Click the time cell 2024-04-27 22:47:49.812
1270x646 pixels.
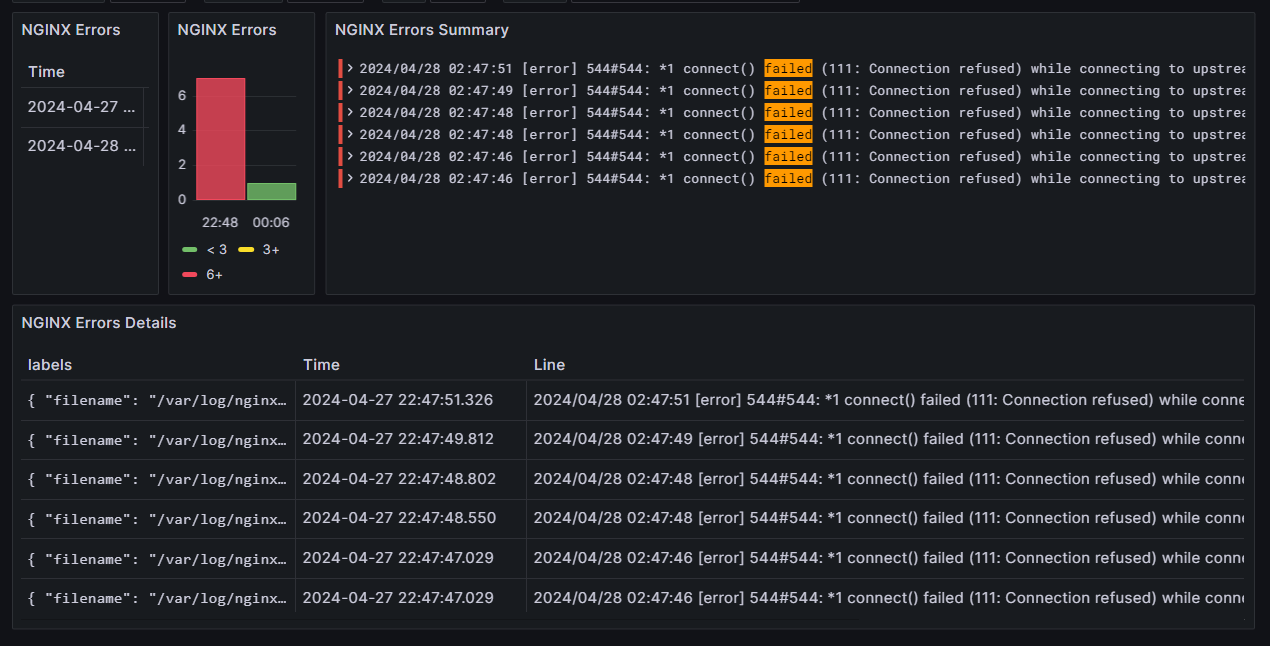point(411,440)
